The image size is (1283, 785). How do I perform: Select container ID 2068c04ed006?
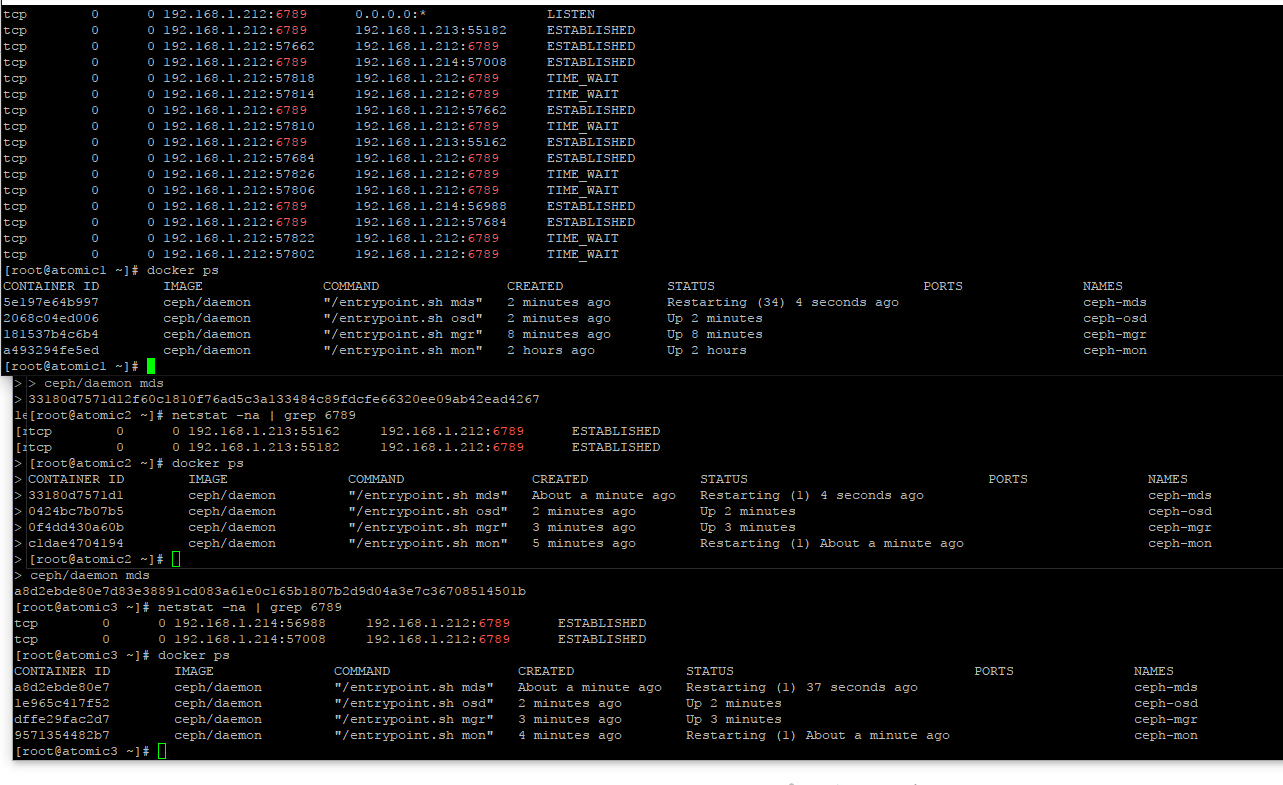coord(51,318)
